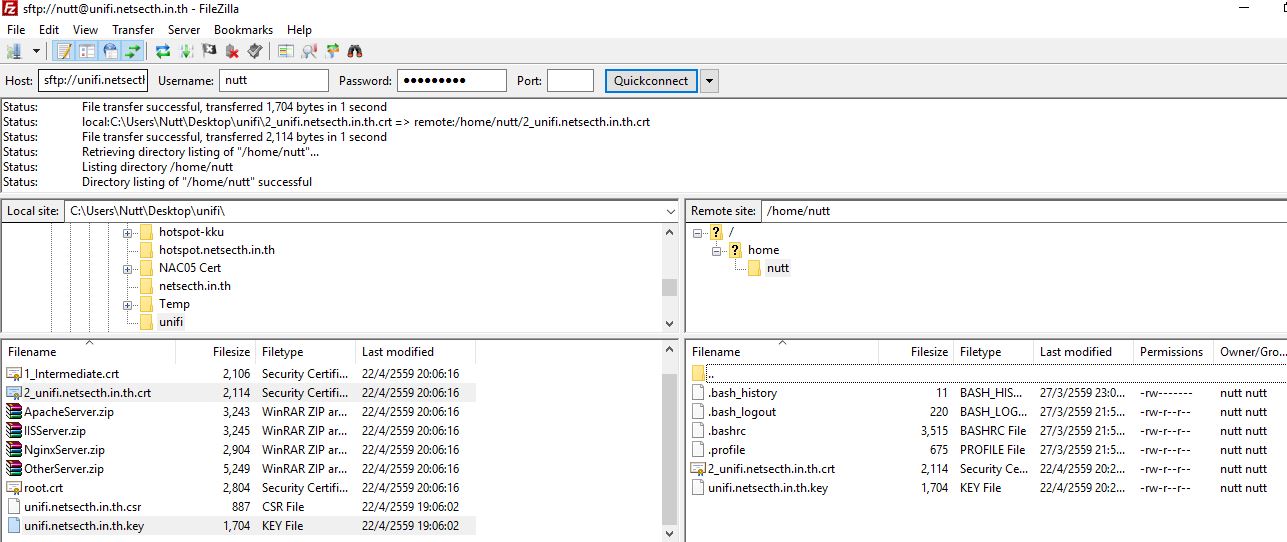Click remote 2_unifi.netsecth.in.th.crt certificate icon
This screenshot has width=1287, height=542.
tap(698, 468)
